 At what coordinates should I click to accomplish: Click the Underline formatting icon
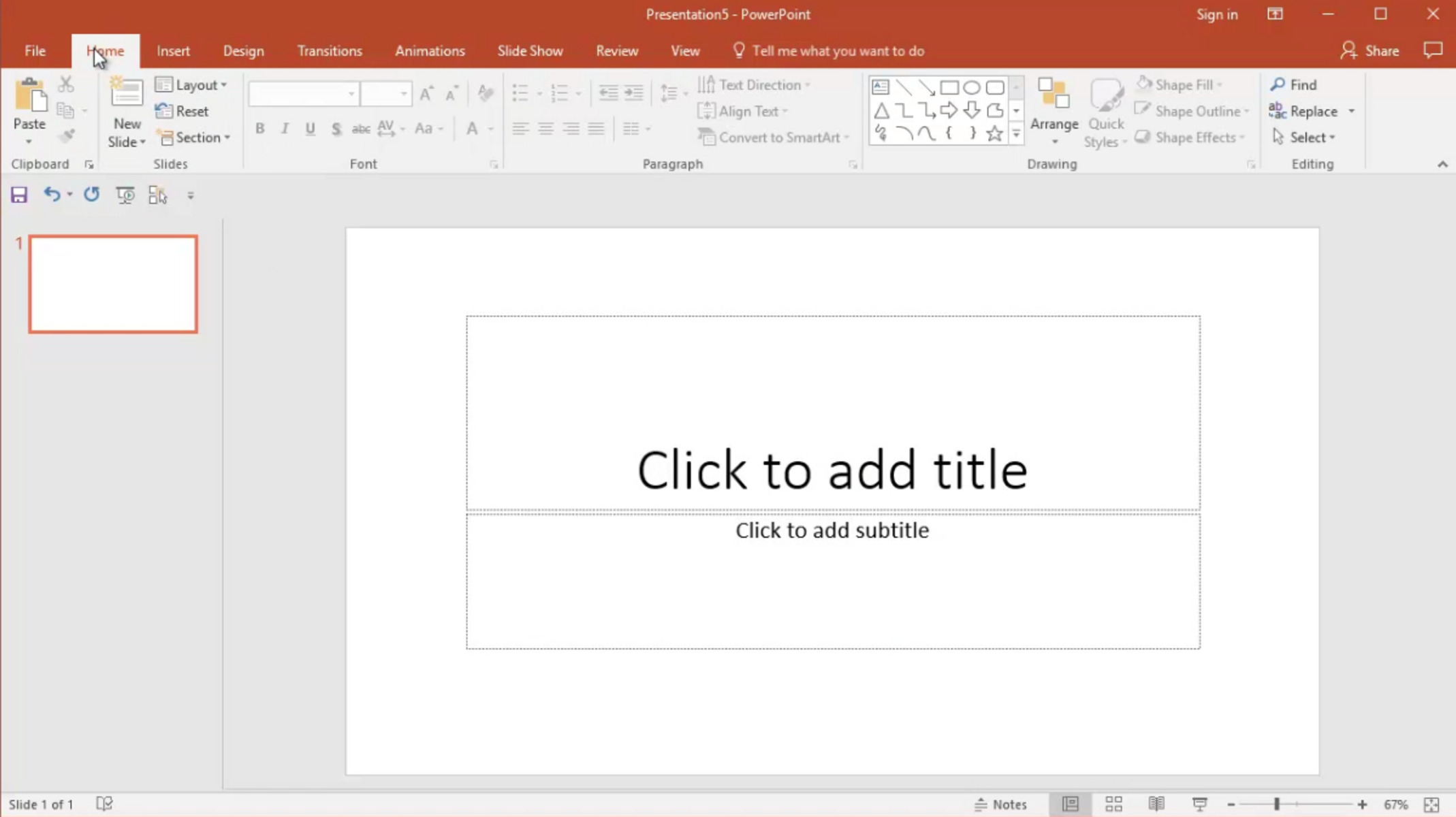click(x=310, y=128)
